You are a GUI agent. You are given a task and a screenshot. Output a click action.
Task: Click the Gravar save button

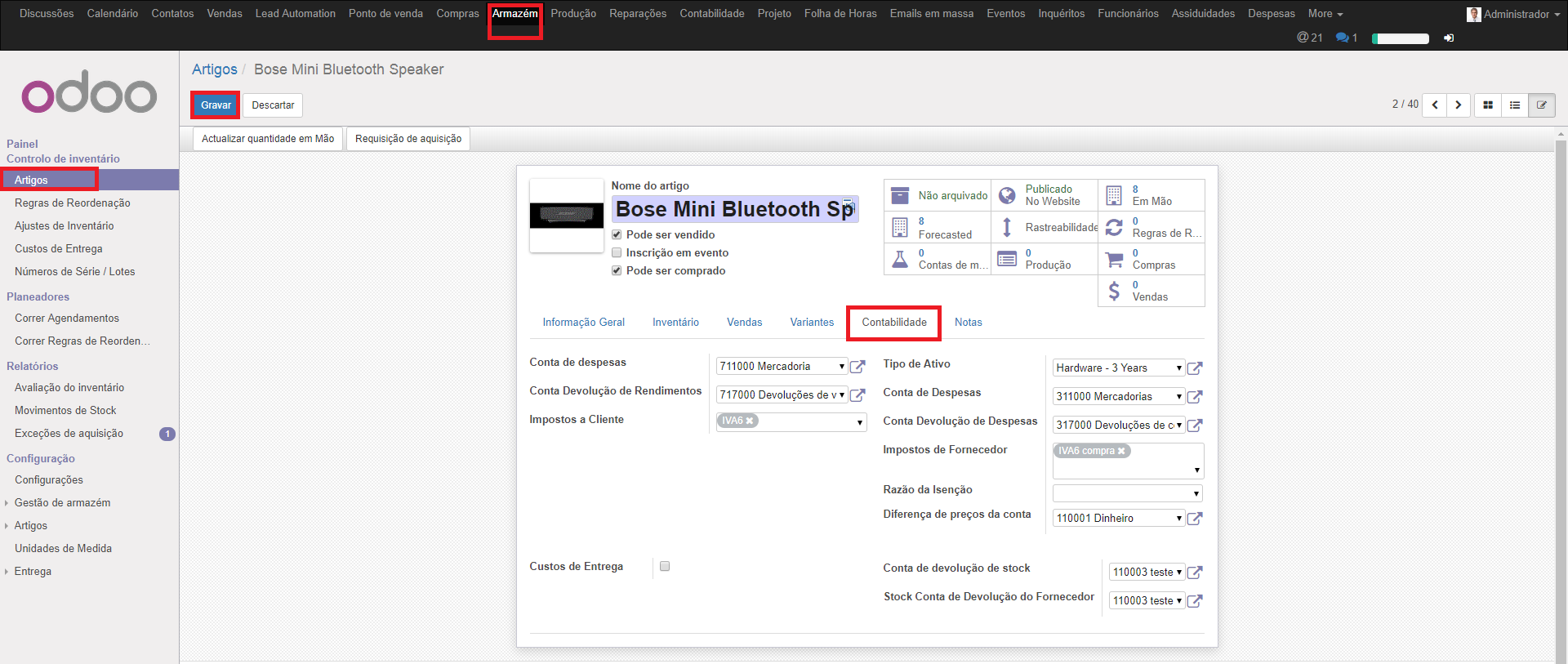(216, 105)
